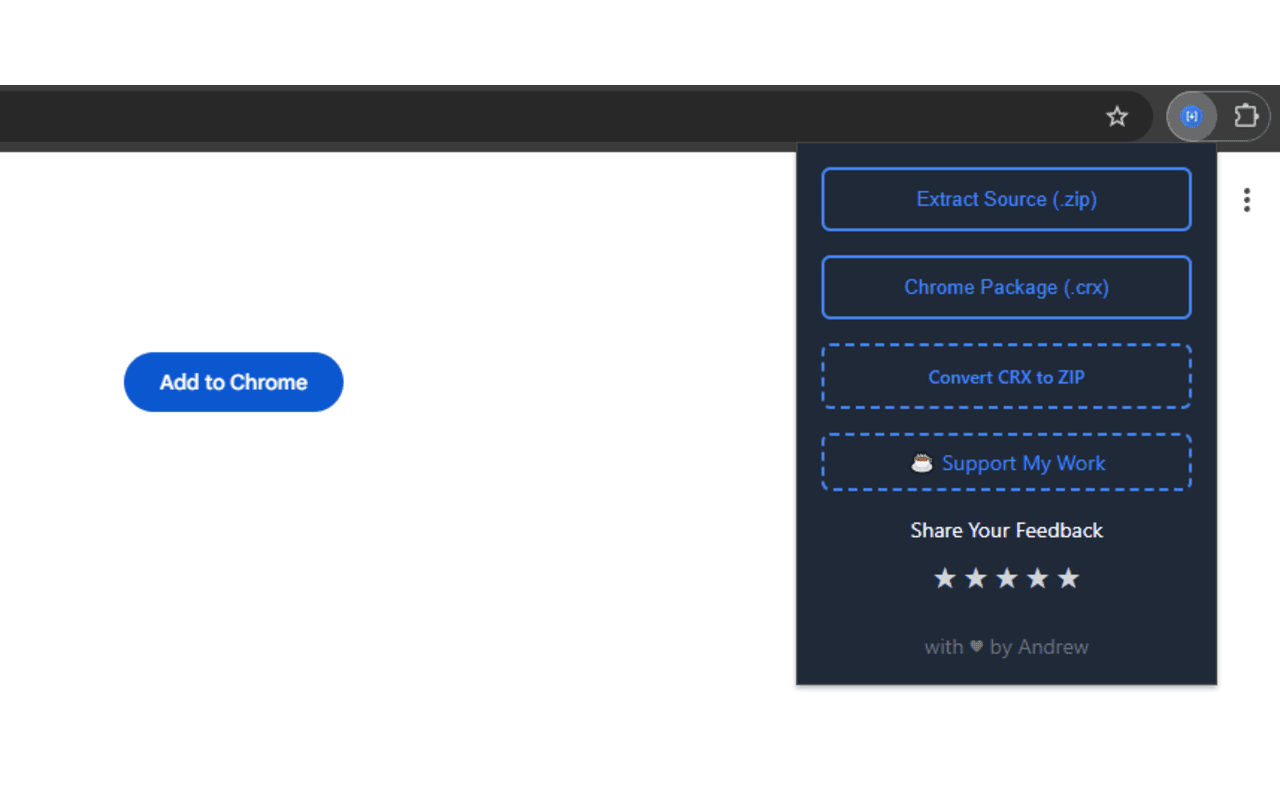Open the CRX extractor extension icon
The width and height of the screenshot is (1280, 800).
click(x=1191, y=117)
